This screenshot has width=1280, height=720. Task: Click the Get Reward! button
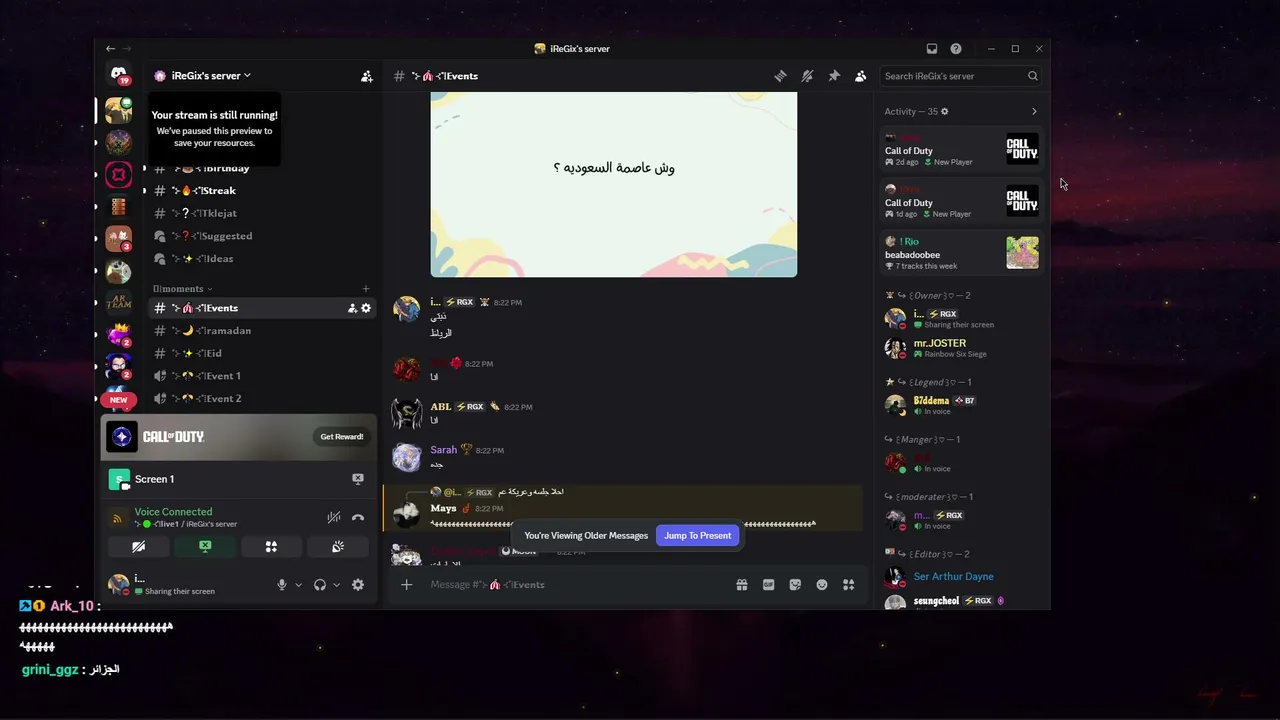(x=342, y=437)
